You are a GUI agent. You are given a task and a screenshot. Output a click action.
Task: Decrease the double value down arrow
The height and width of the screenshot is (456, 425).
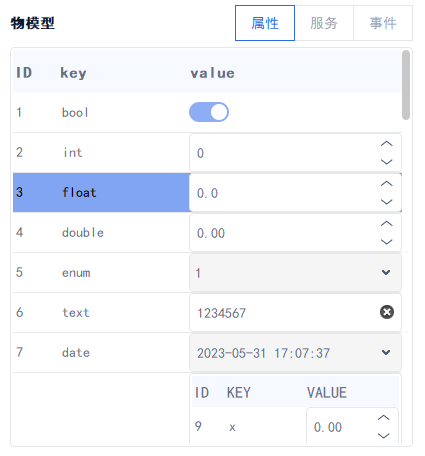click(x=386, y=242)
